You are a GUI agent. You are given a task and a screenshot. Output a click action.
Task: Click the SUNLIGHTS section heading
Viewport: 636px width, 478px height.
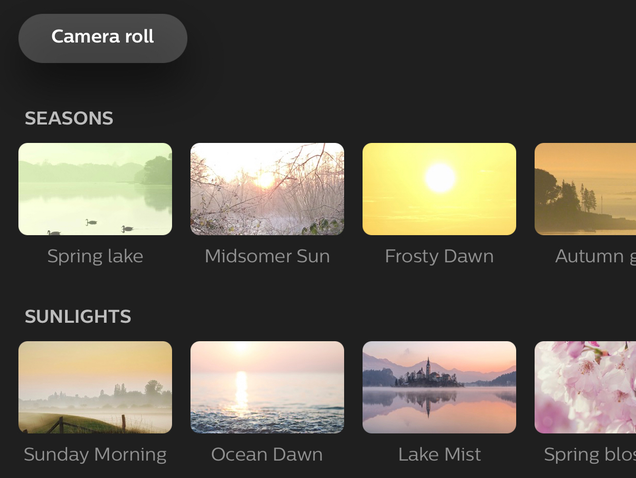coord(78,317)
